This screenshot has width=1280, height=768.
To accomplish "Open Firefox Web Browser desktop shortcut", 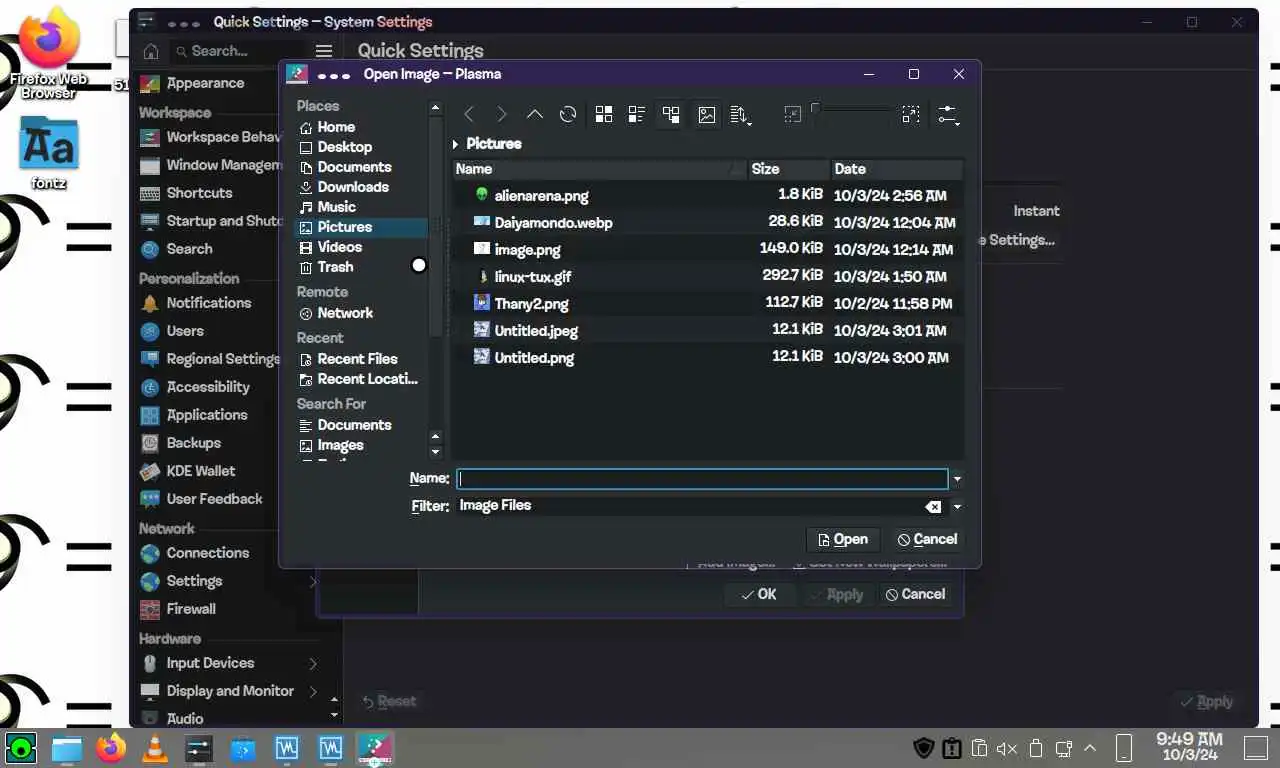I will [48, 53].
